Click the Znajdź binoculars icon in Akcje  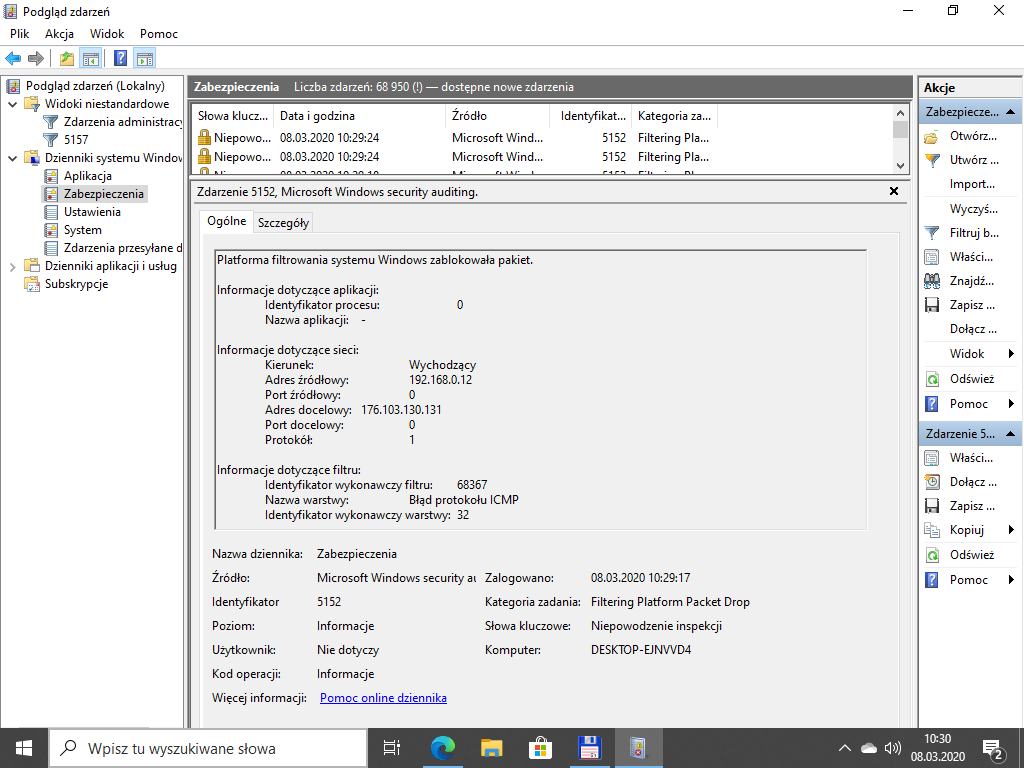(932, 281)
